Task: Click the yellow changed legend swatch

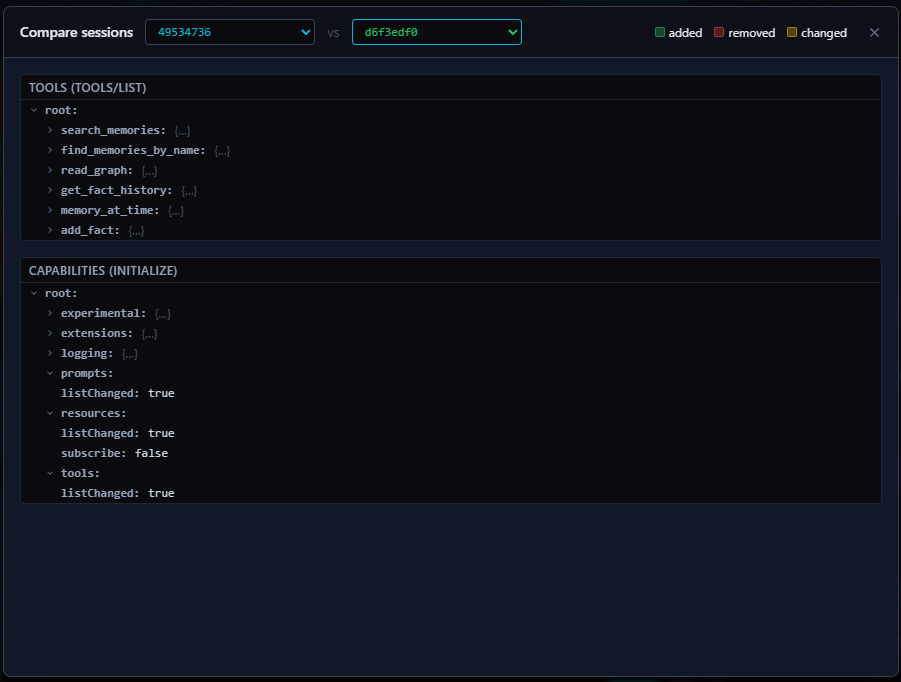Action: pos(792,32)
